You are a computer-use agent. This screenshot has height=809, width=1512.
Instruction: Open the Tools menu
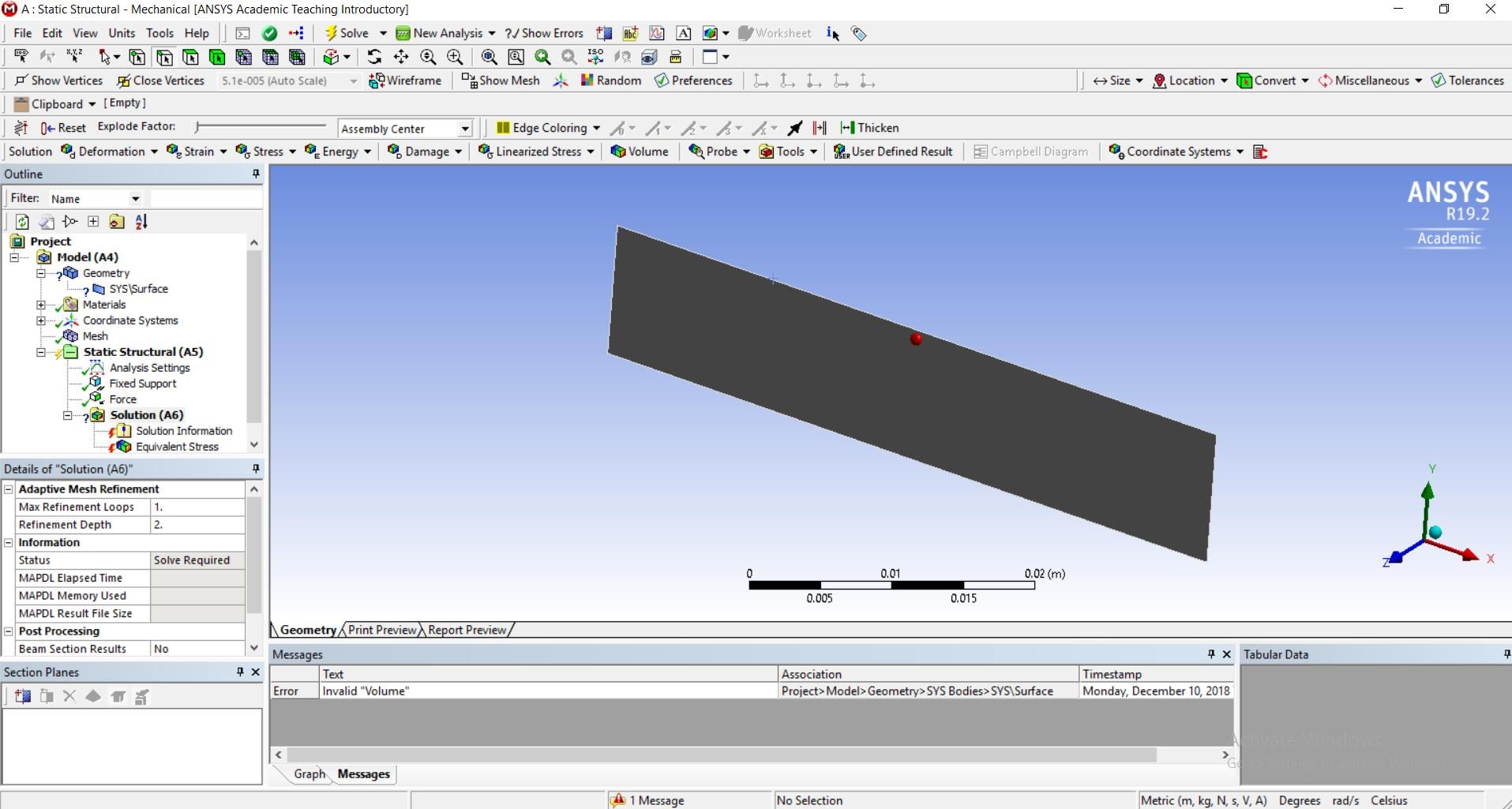pos(159,33)
